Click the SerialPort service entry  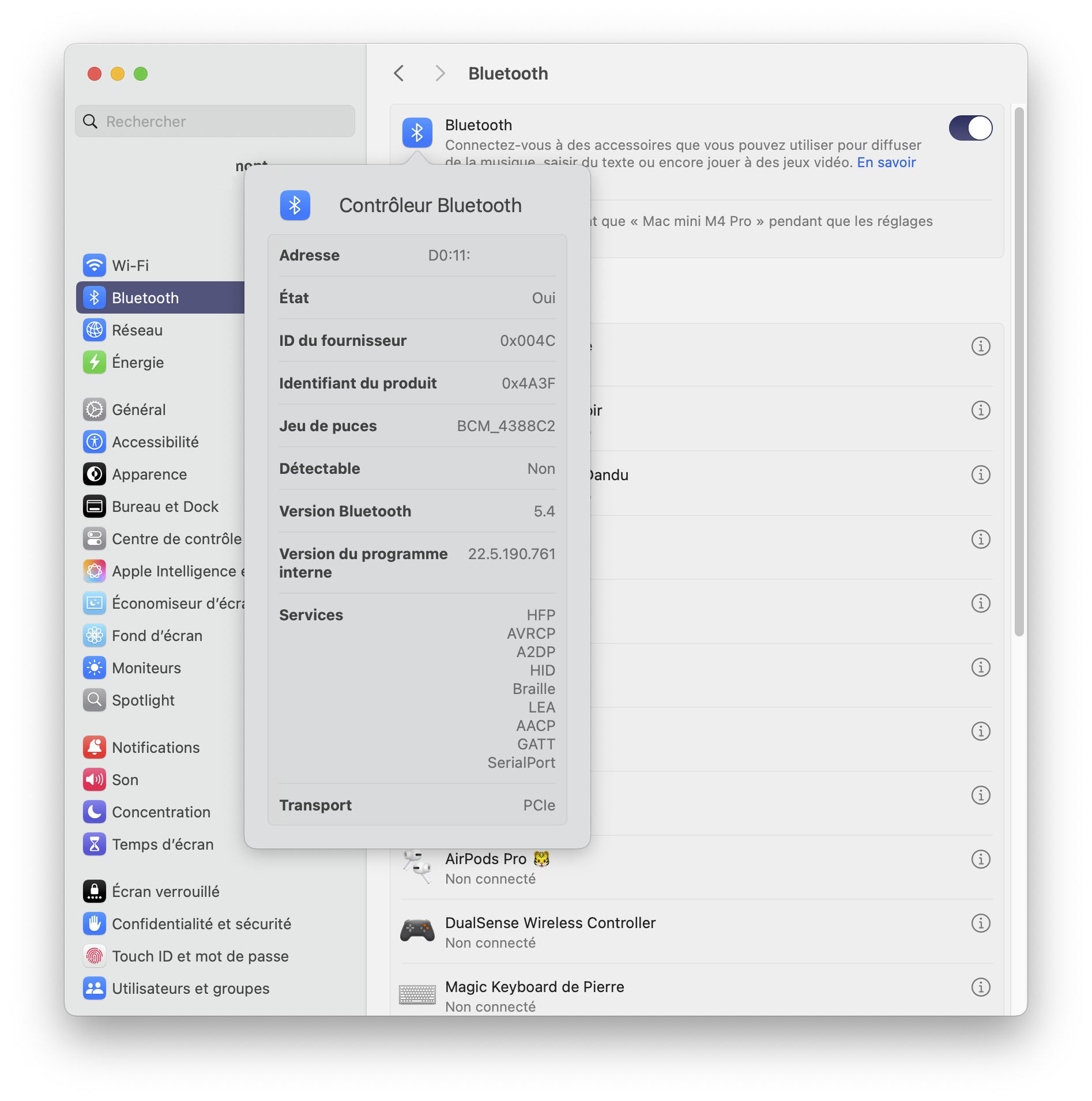(x=521, y=763)
